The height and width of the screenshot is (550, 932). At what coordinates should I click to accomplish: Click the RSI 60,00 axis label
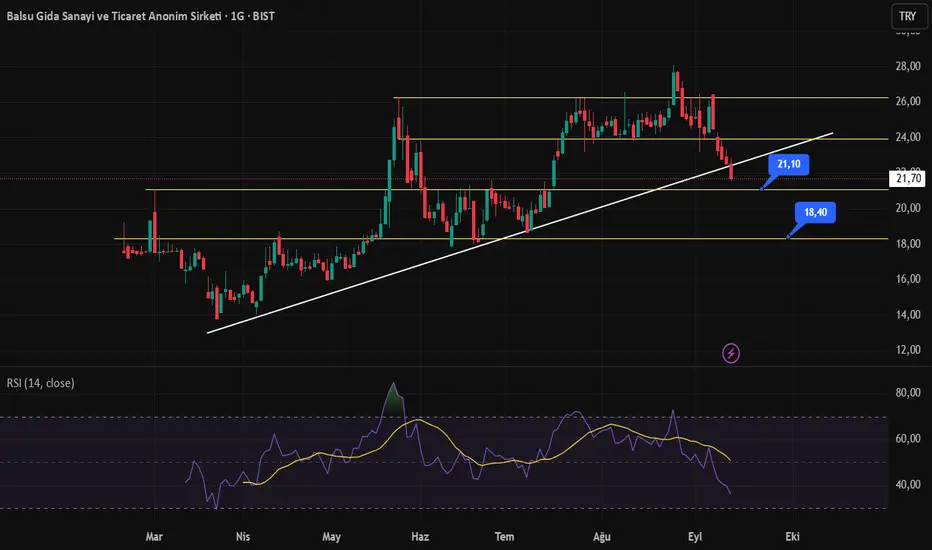908,438
